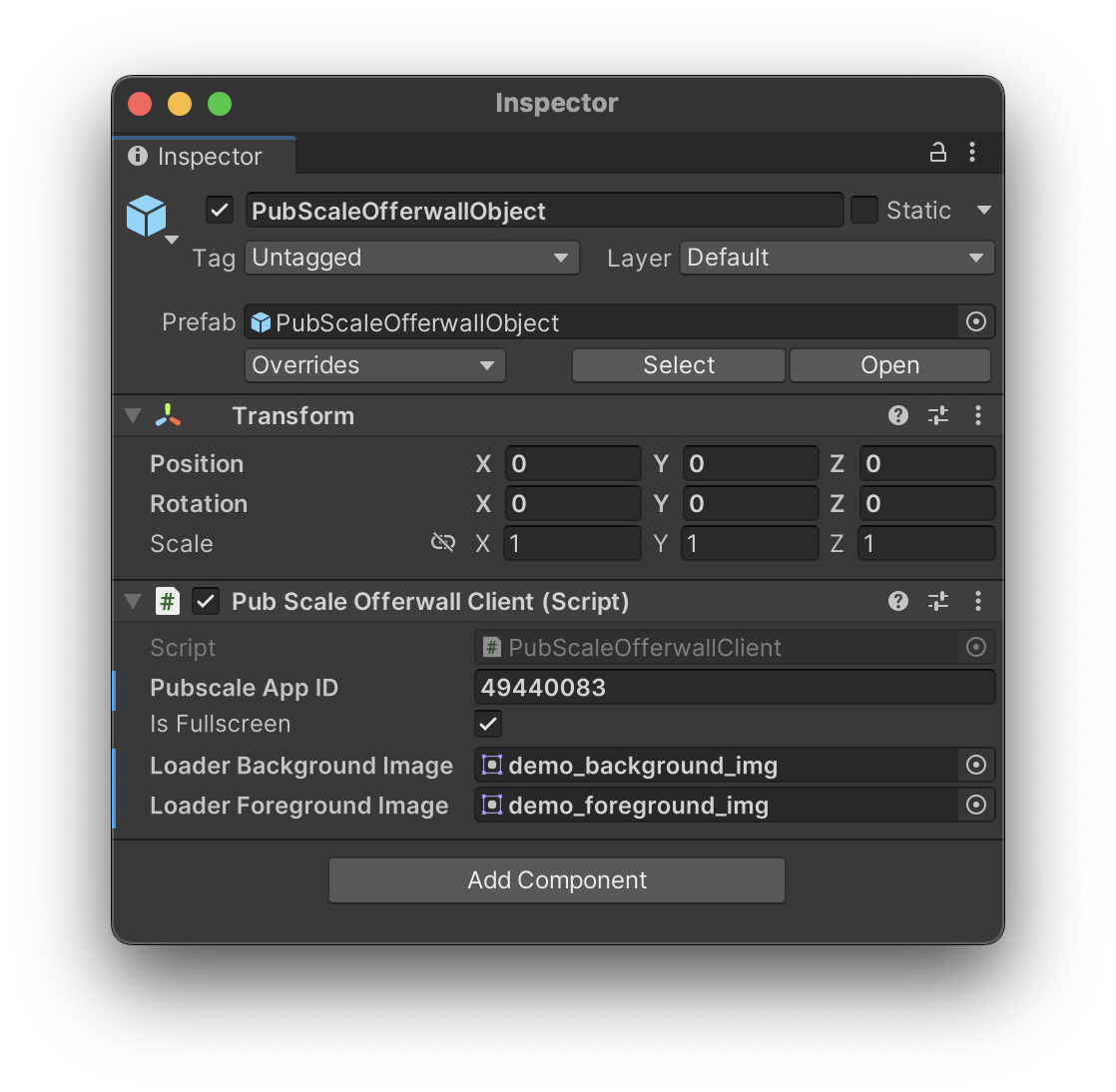The image size is (1116, 1092).
Task: Click the Prefab object picker circle icon
Action: [976, 322]
